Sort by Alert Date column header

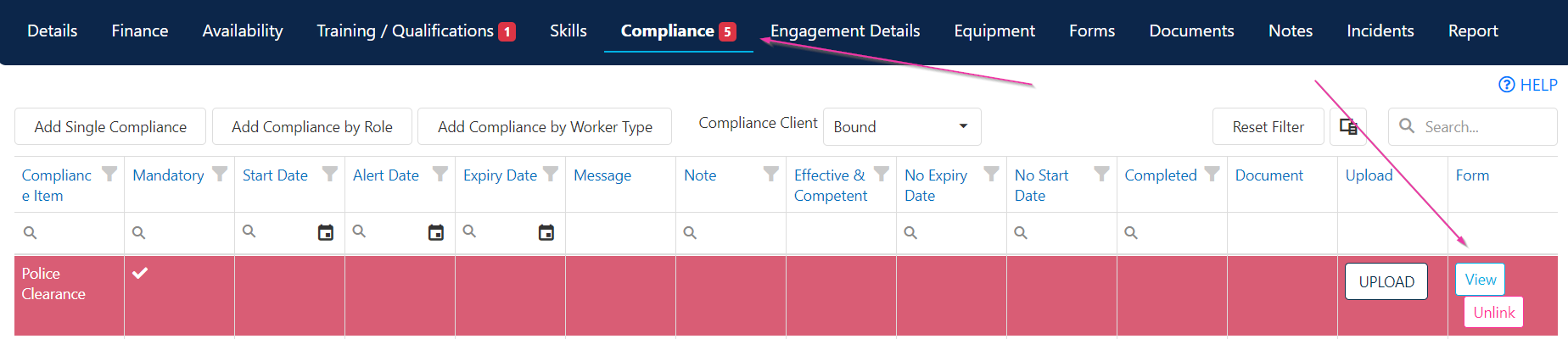(386, 175)
